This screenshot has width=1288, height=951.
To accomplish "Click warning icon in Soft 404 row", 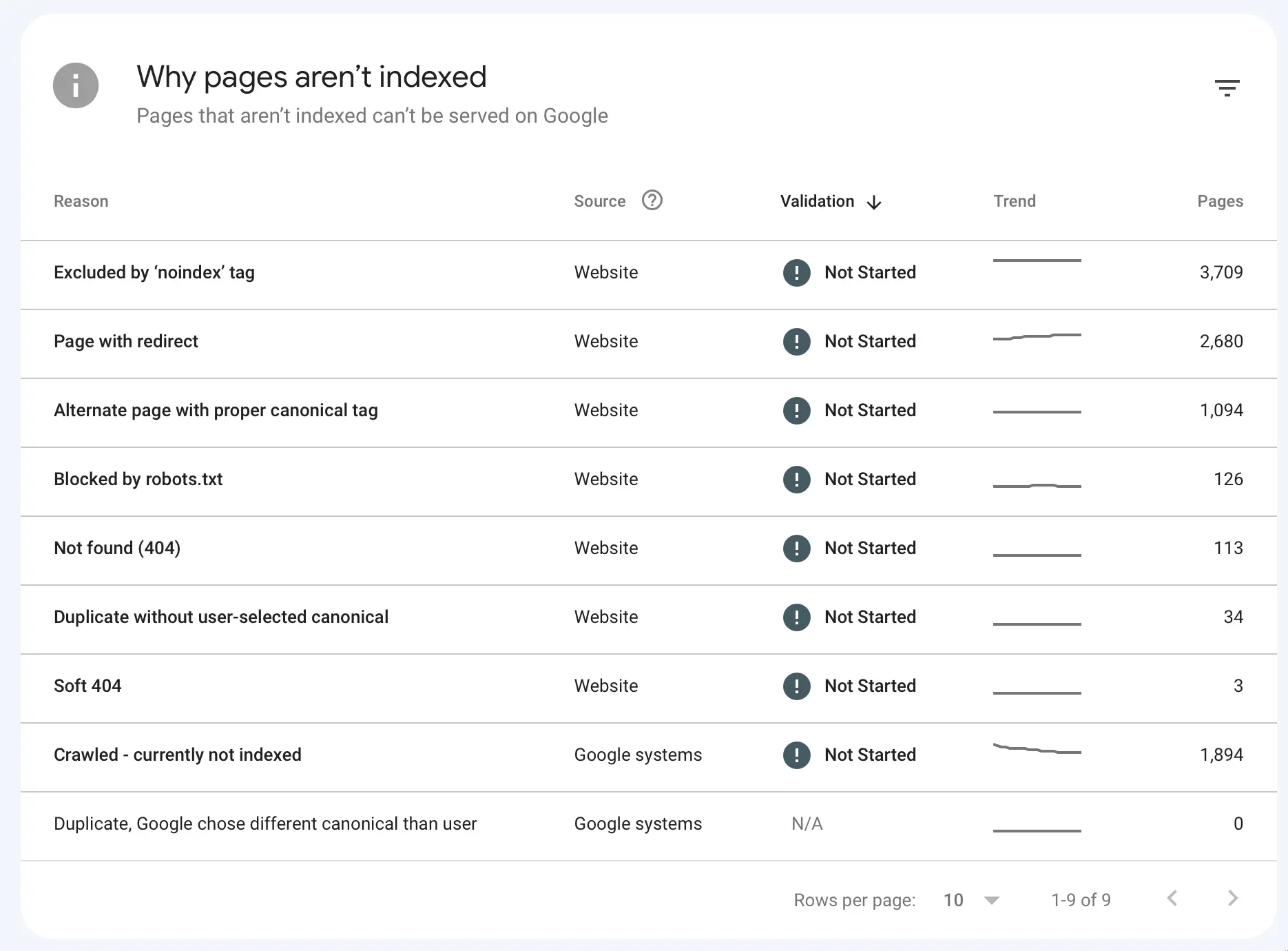I will tap(796, 686).
